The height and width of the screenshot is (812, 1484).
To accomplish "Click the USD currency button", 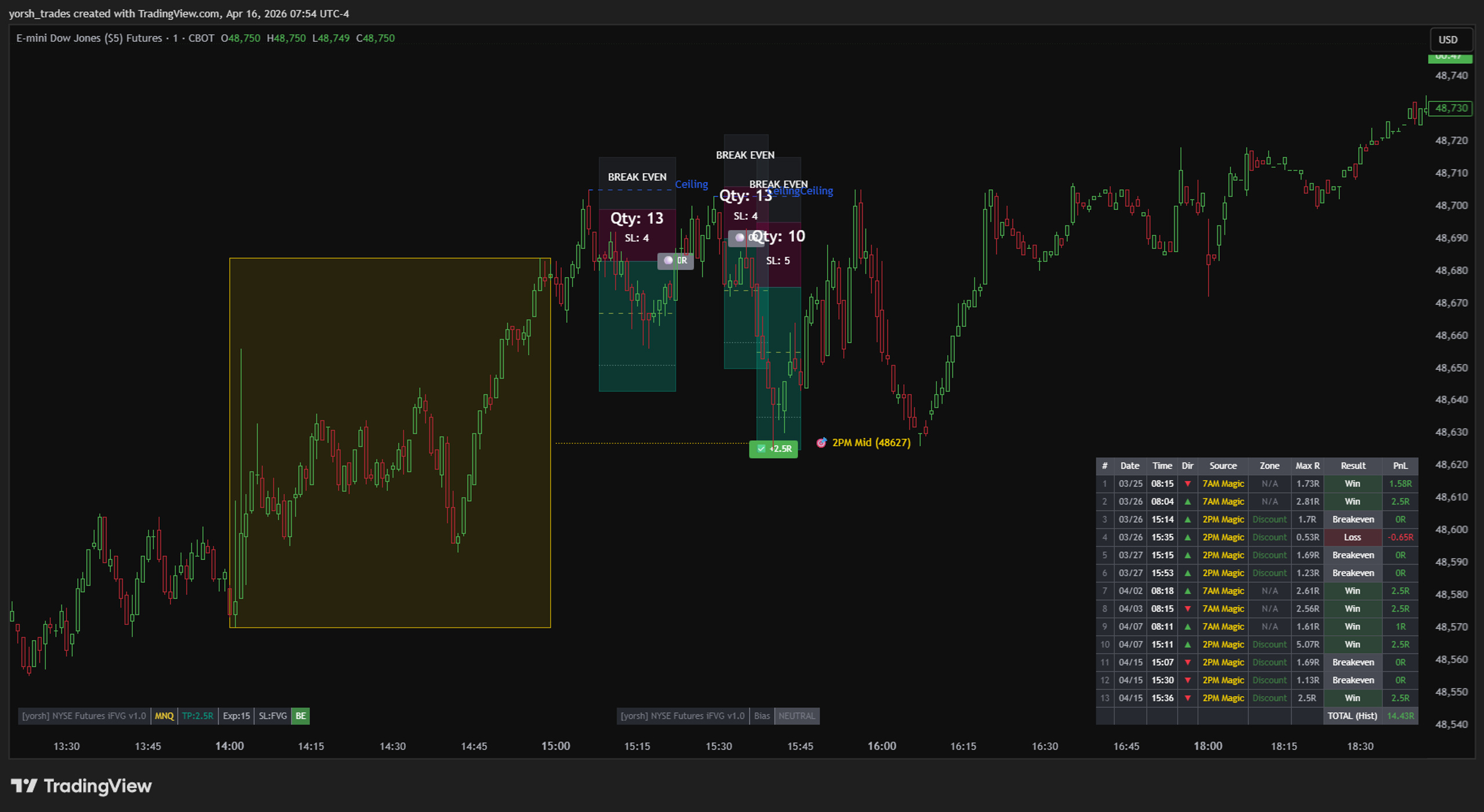I will tap(1451, 39).
